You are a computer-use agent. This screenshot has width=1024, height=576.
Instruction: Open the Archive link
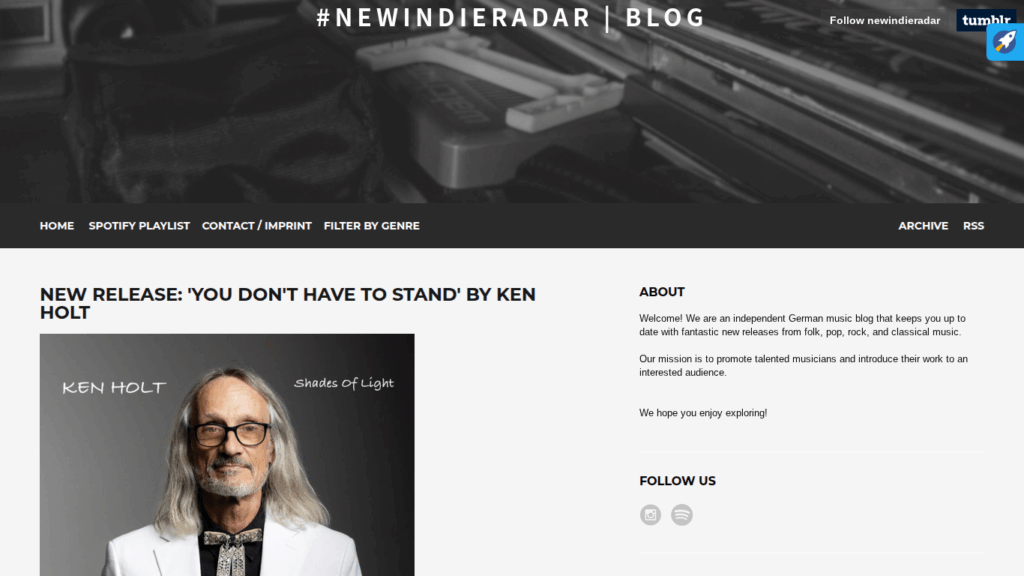click(923, 226)
